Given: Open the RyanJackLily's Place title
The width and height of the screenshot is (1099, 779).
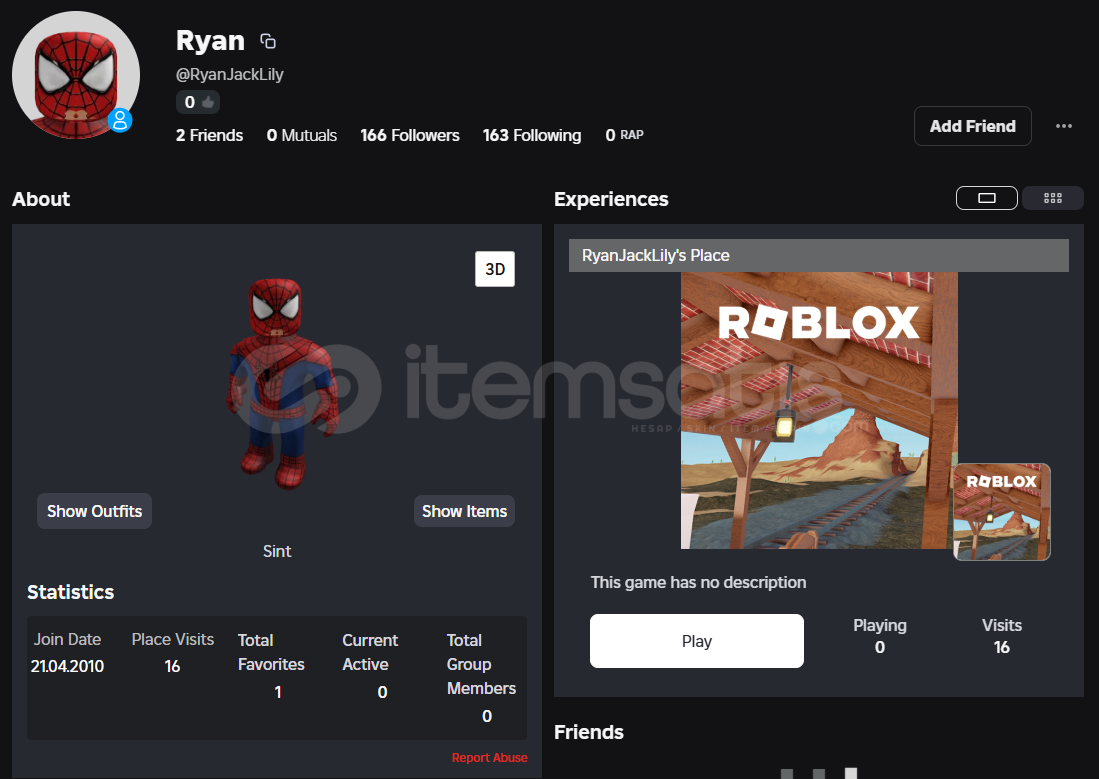Looking at the screenshot, I should 656,255.
